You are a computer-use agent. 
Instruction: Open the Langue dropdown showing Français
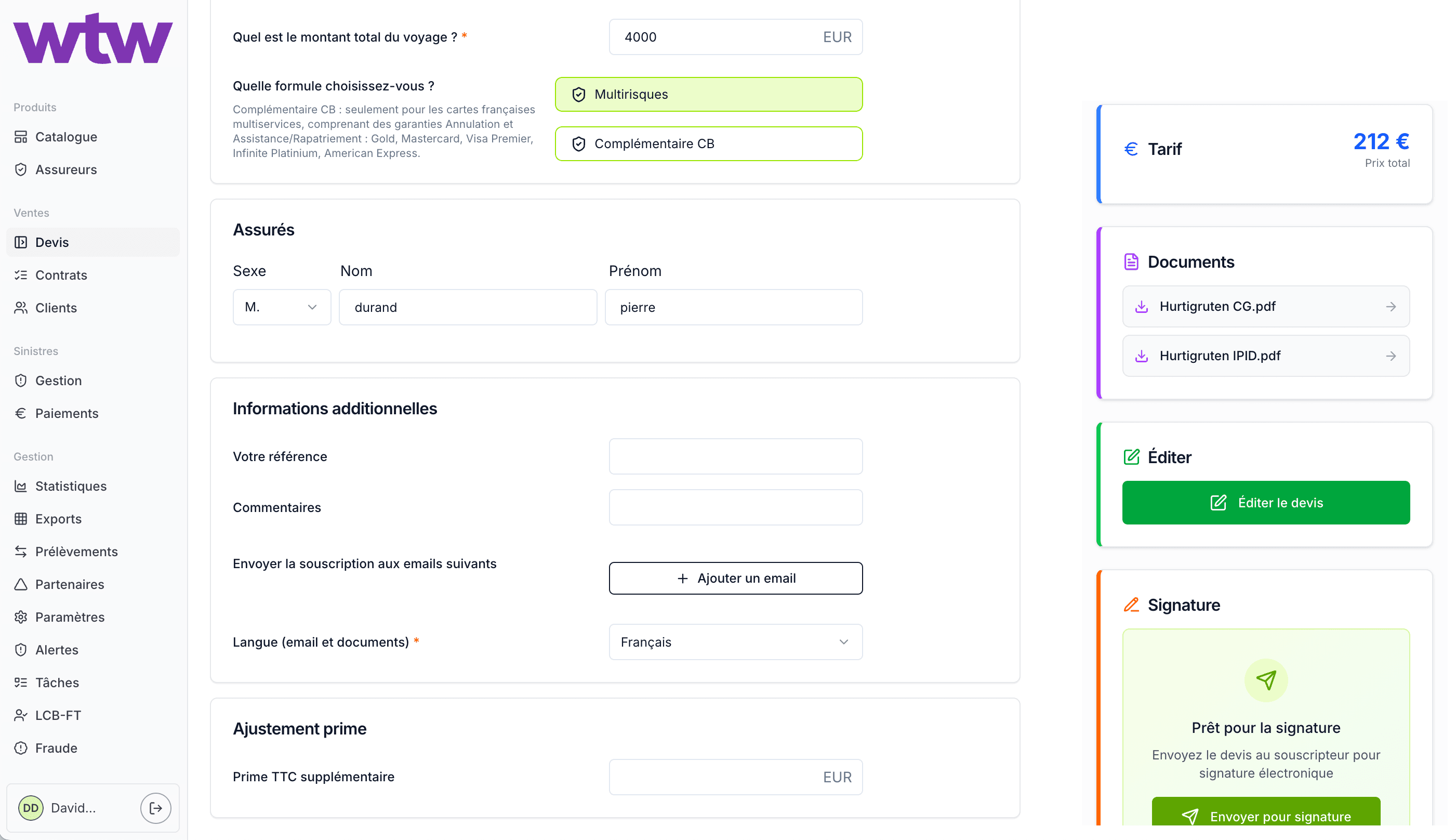[735, 641]
